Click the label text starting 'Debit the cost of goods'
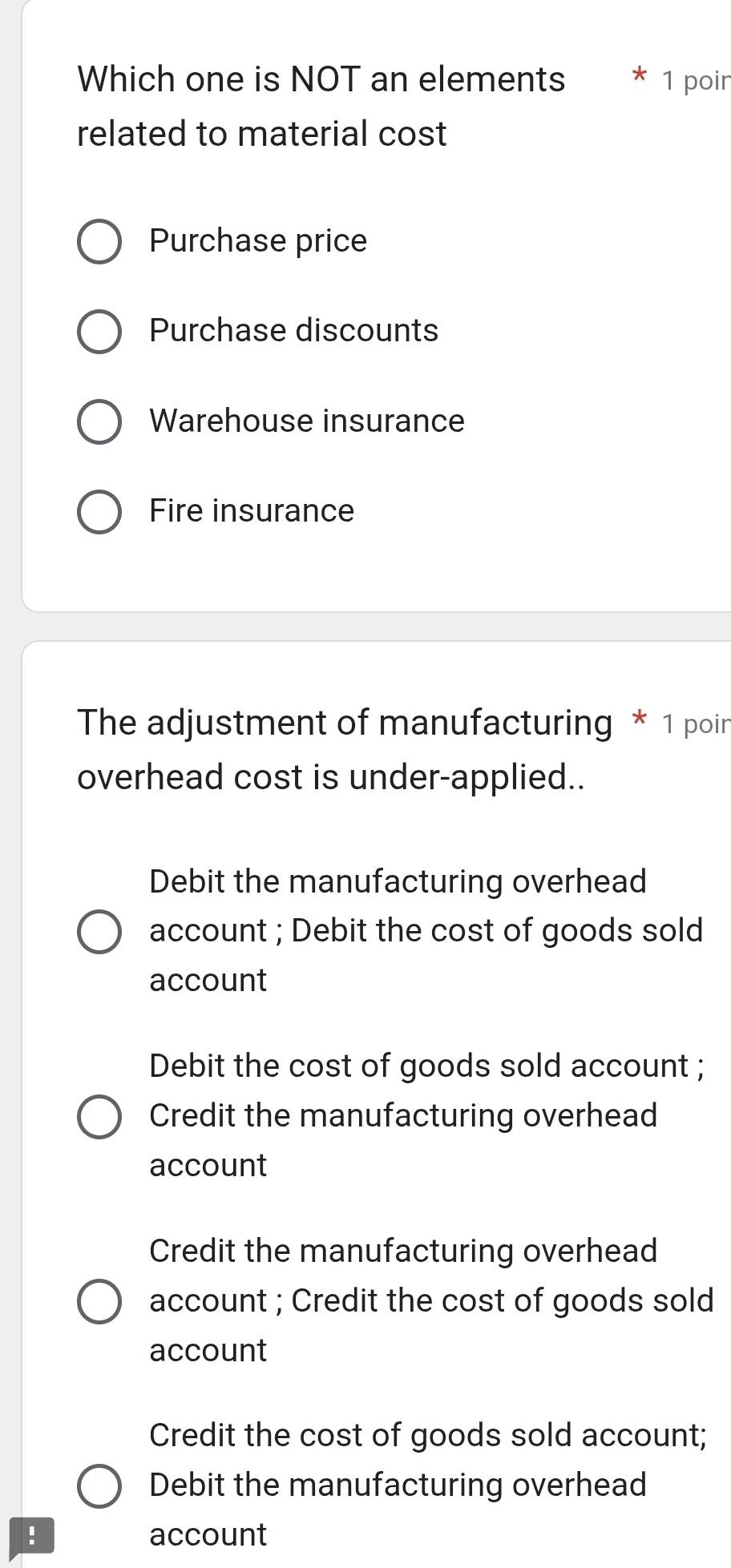This screenshot has width=731, height=1568. pyautogui.click(x=426, y=1115)
